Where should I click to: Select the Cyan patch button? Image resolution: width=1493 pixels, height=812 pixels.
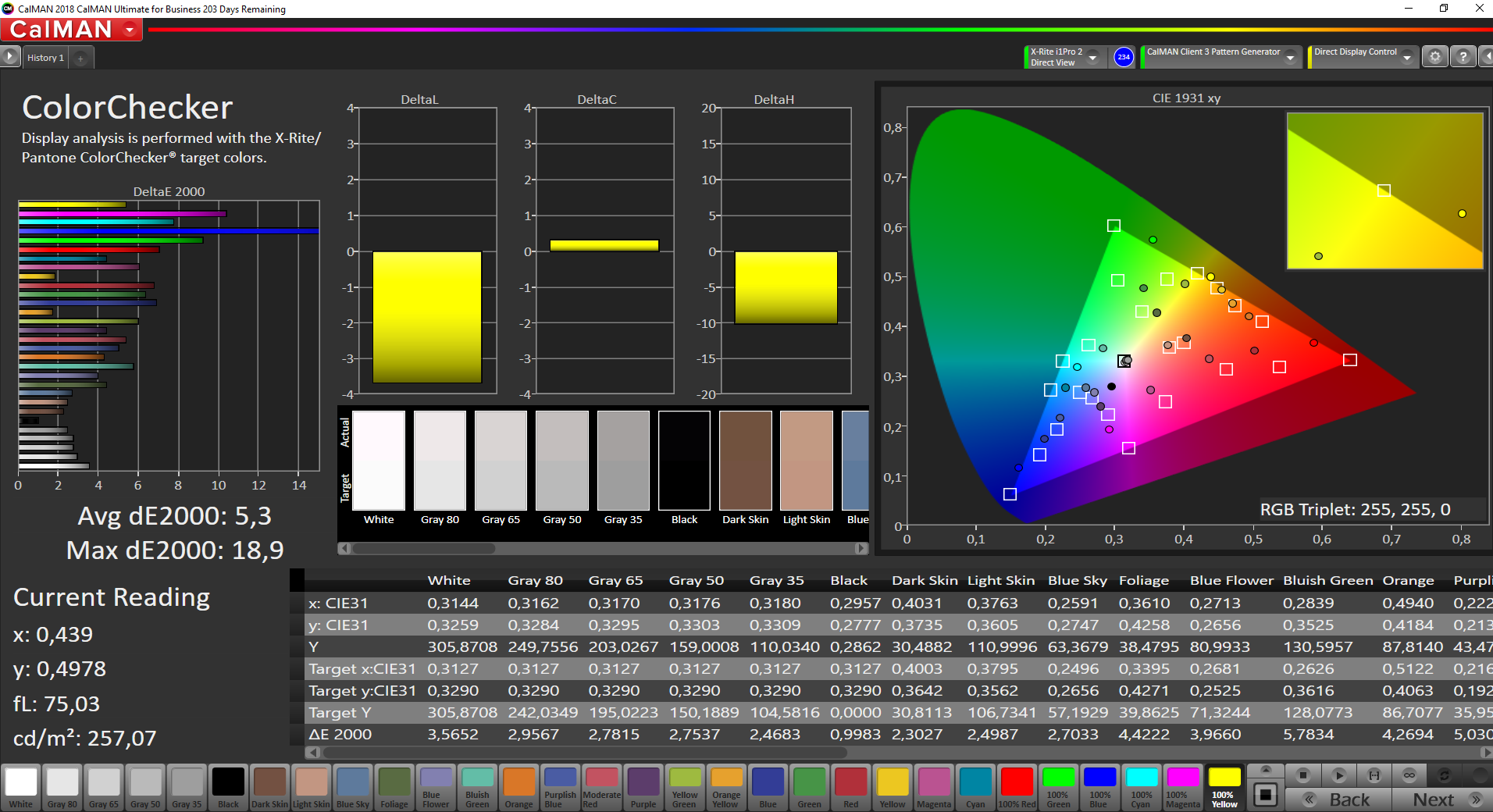pos(975,788)
